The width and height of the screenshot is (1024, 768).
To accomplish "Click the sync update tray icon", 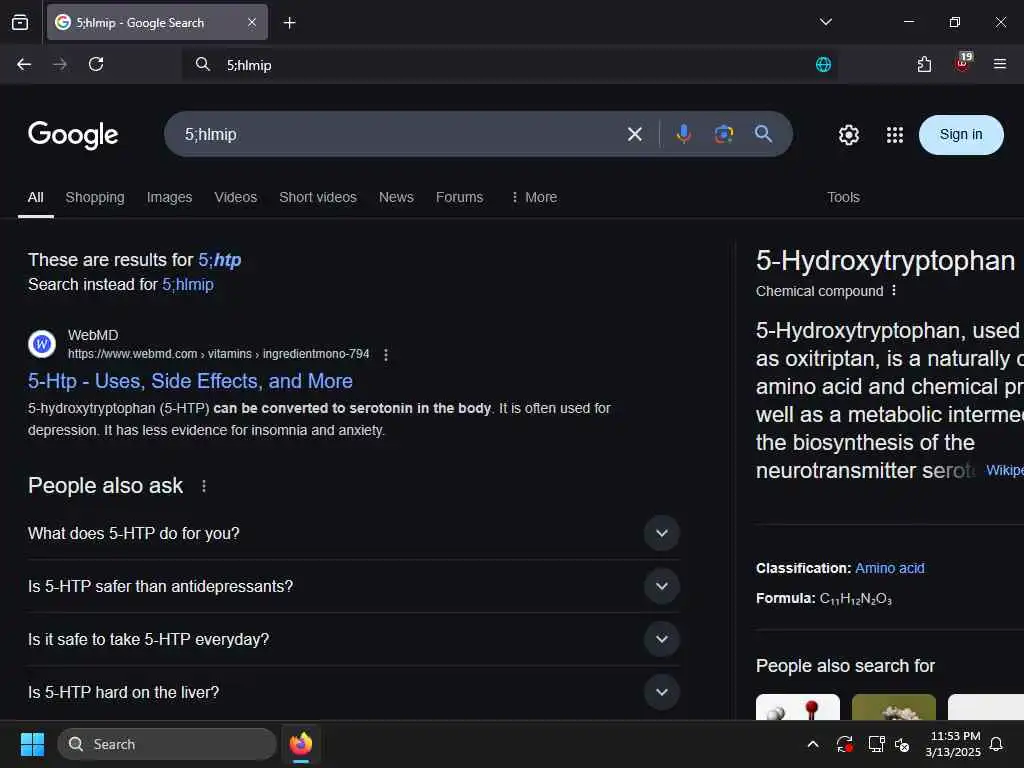I will click(844, 744).
